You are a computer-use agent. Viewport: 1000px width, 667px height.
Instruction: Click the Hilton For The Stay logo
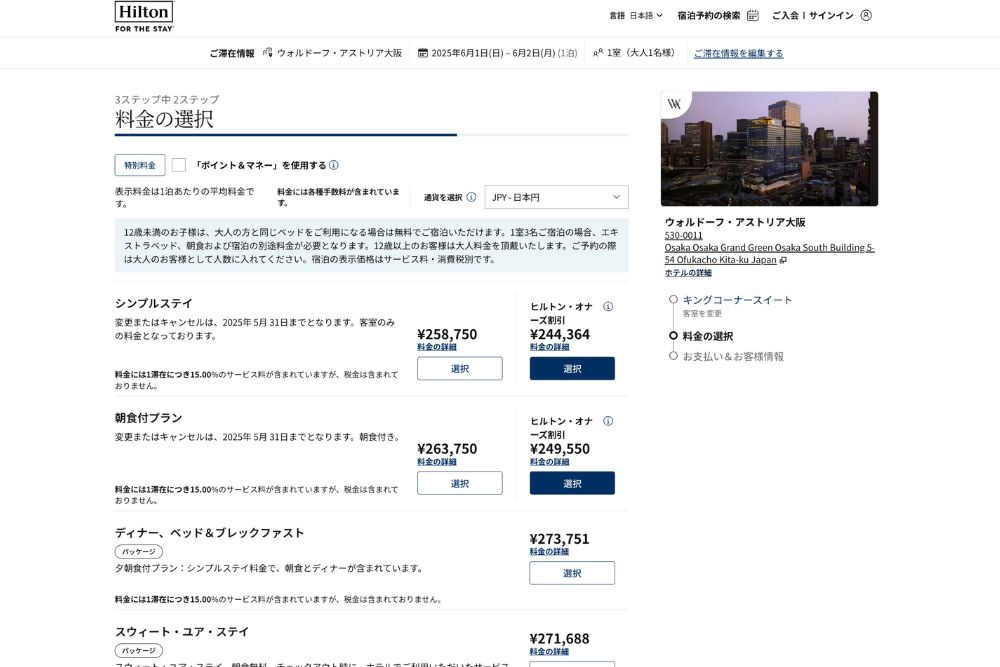click(144, 17)
